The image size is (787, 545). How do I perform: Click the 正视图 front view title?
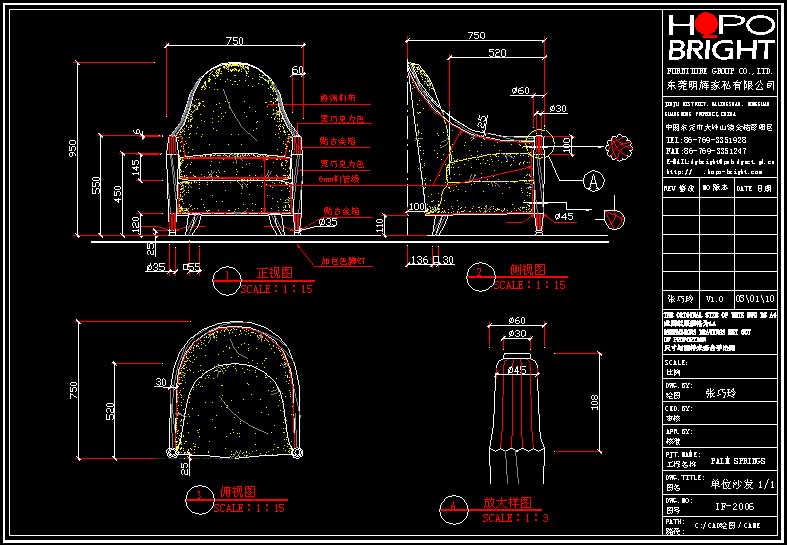[275, 274]
